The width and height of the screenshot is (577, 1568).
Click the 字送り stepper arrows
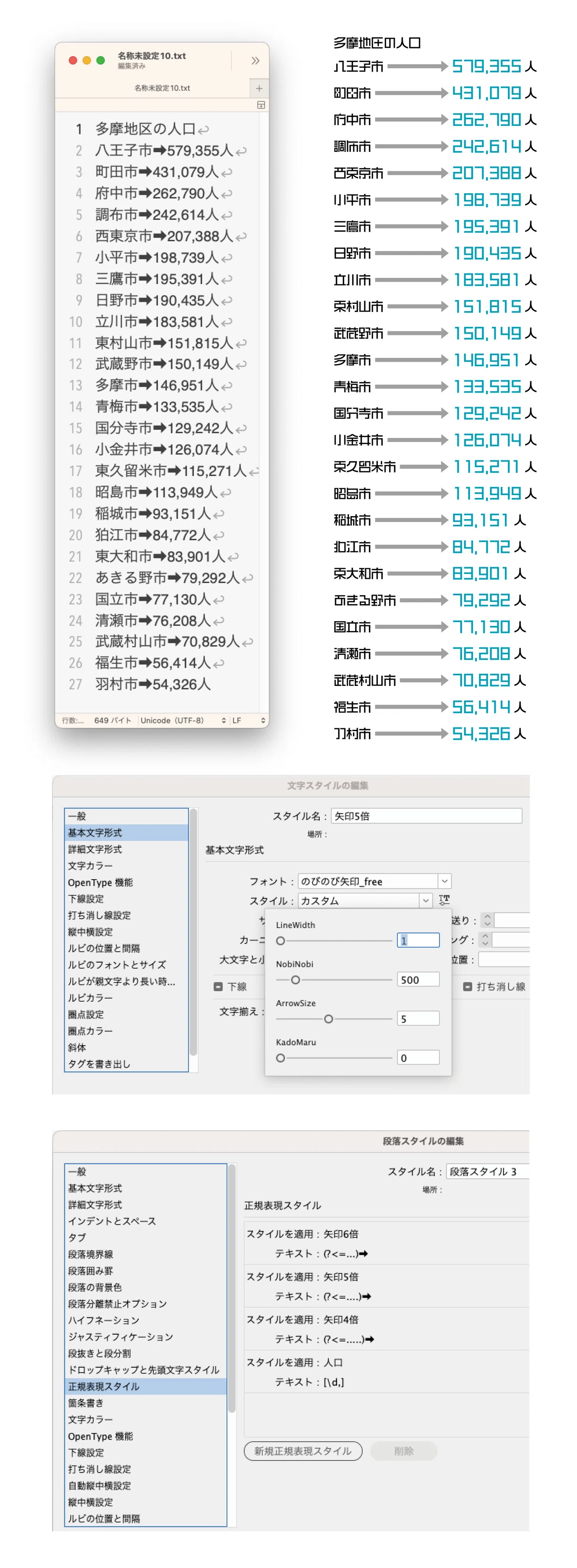[487, 920]
